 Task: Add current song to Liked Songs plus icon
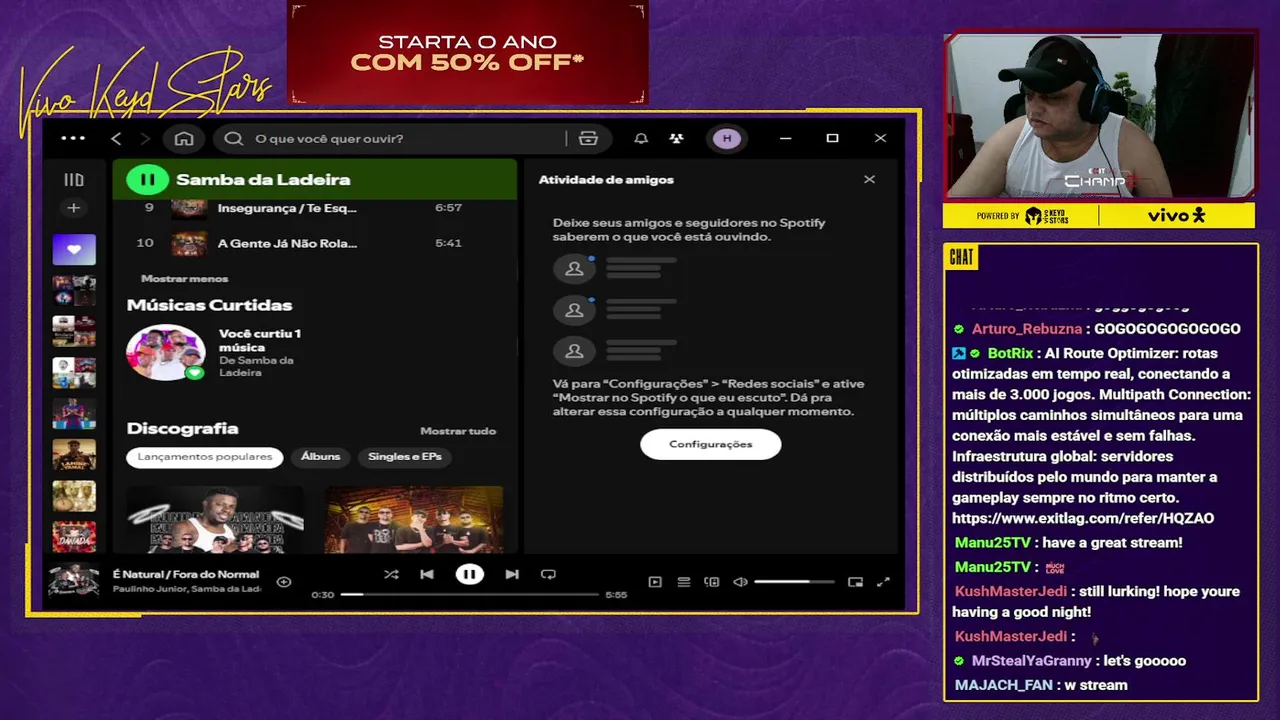click(284, 582)
